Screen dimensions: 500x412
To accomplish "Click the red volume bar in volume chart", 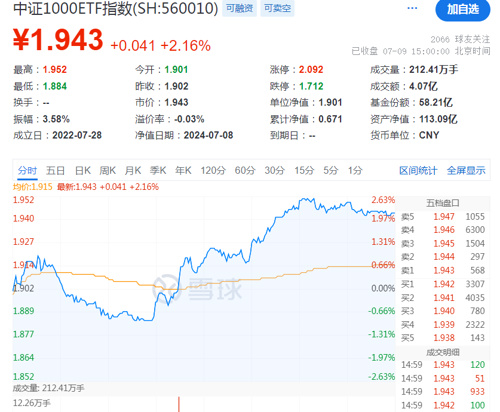I will [x=179, y=404].
